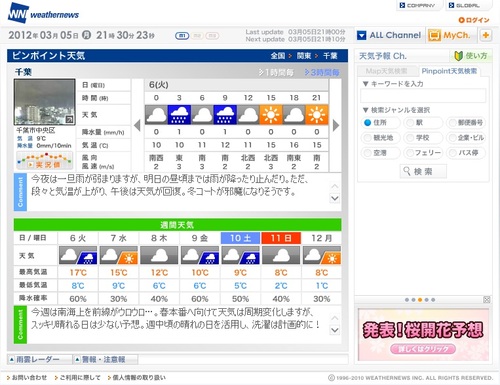Select the 住所 address radio button

(368, 123)
